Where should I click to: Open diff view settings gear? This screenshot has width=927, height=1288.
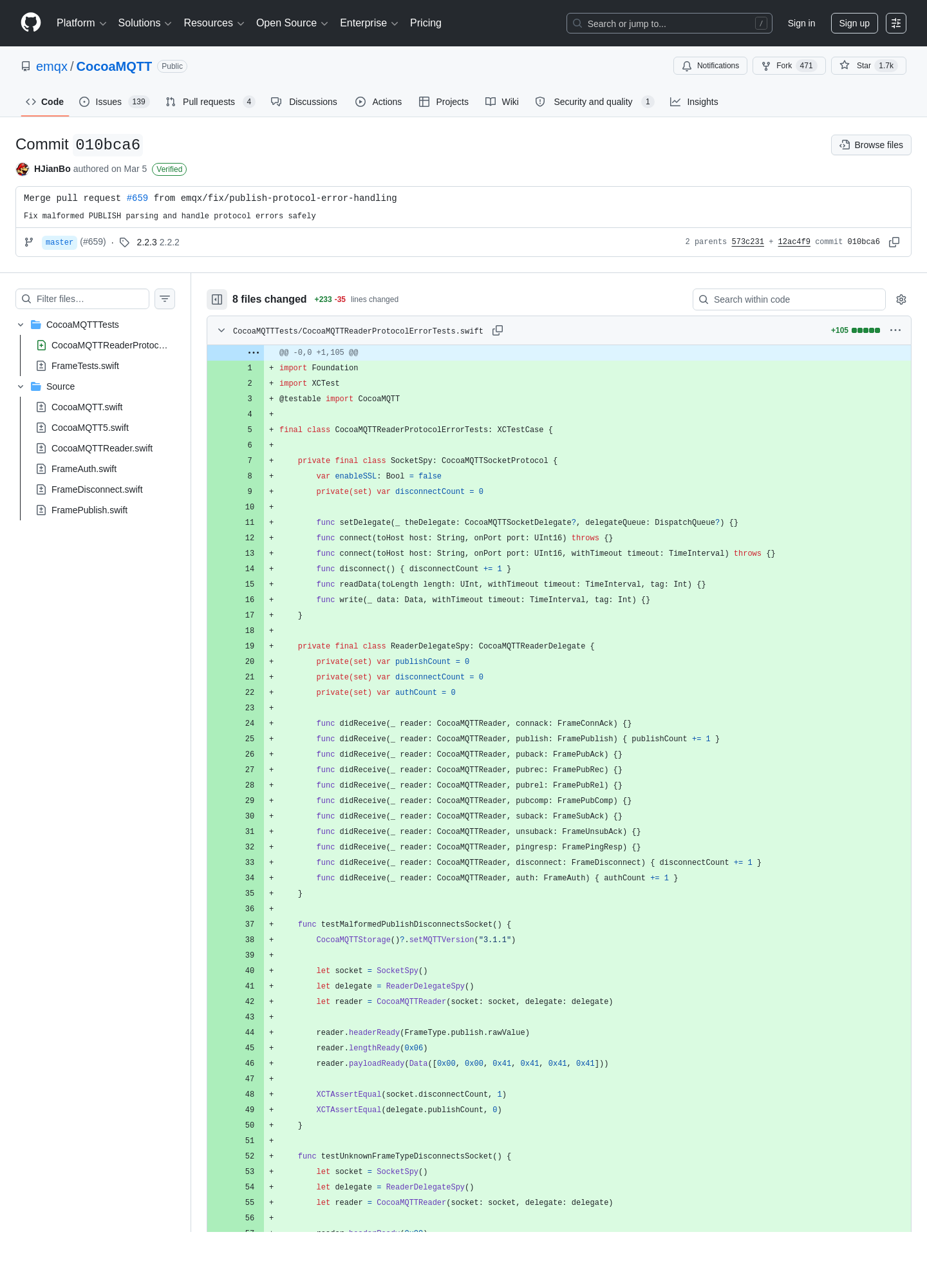(x=901, y=299)
